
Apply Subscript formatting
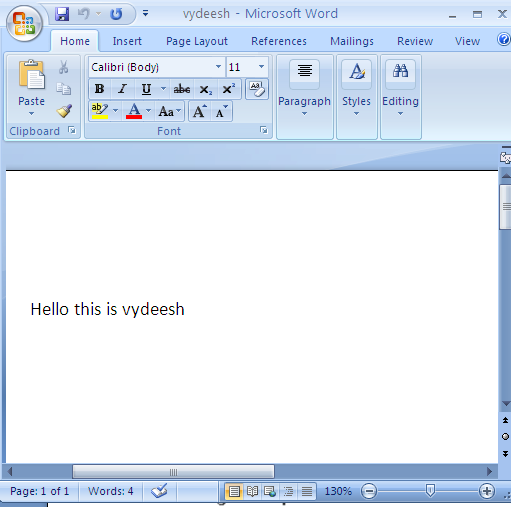pyautogui.click(x=206, y=89)
